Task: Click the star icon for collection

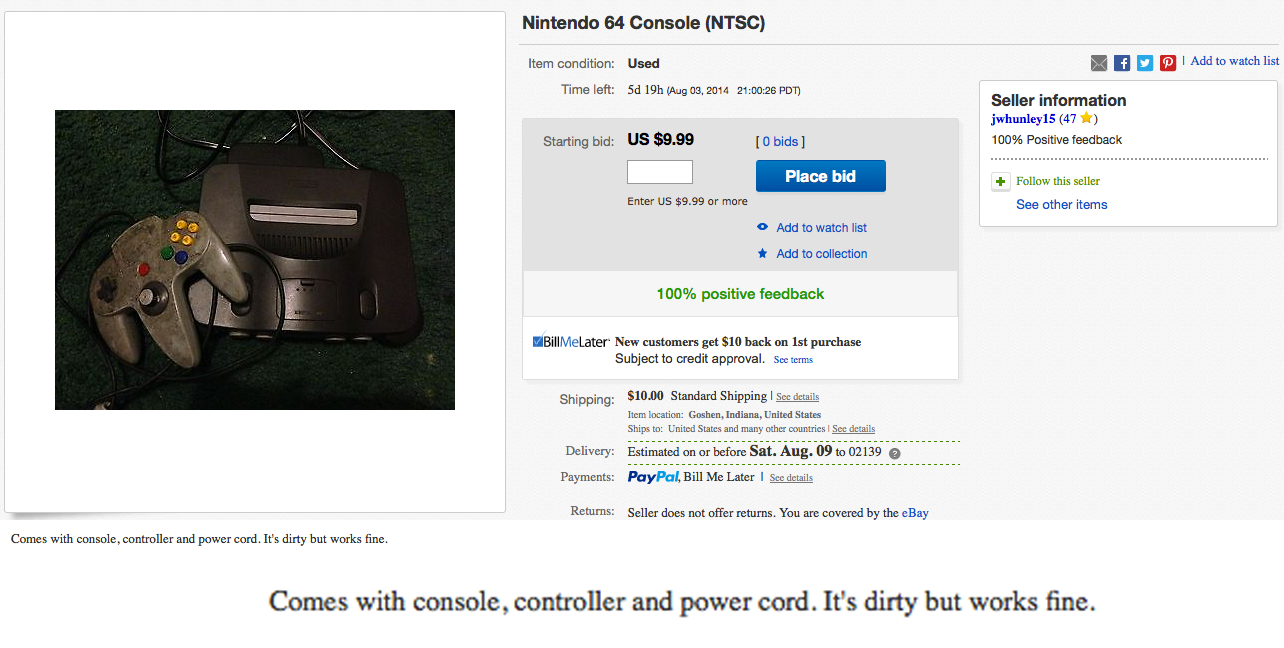Action: click(762, 253)
